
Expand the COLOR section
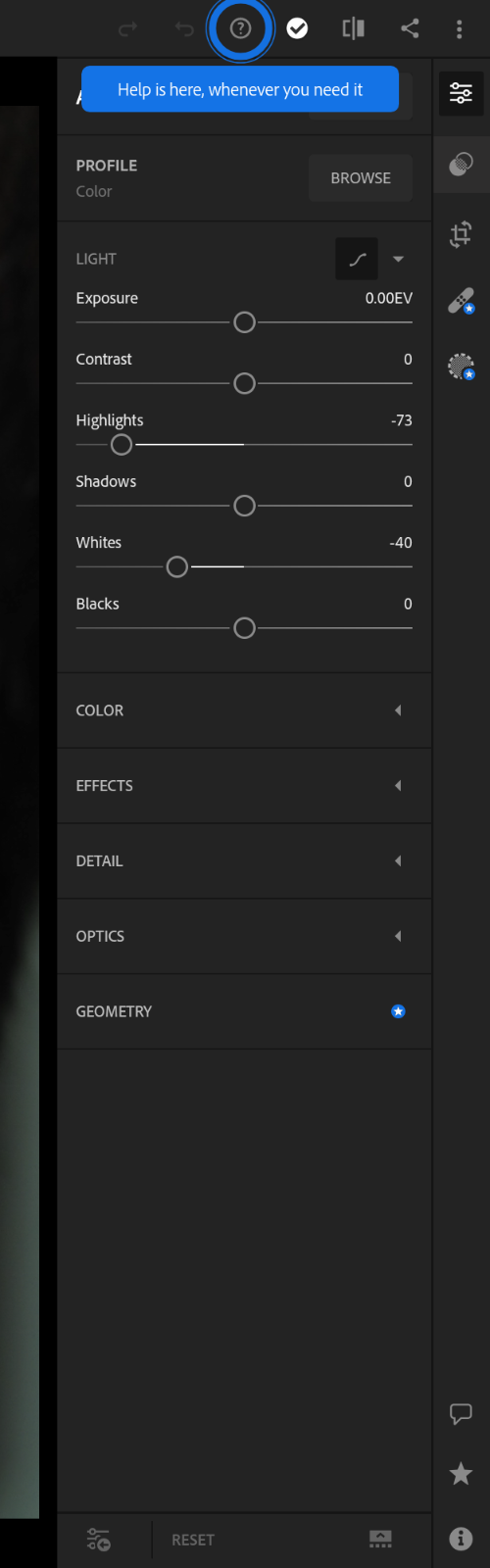(x=244, y=710)
